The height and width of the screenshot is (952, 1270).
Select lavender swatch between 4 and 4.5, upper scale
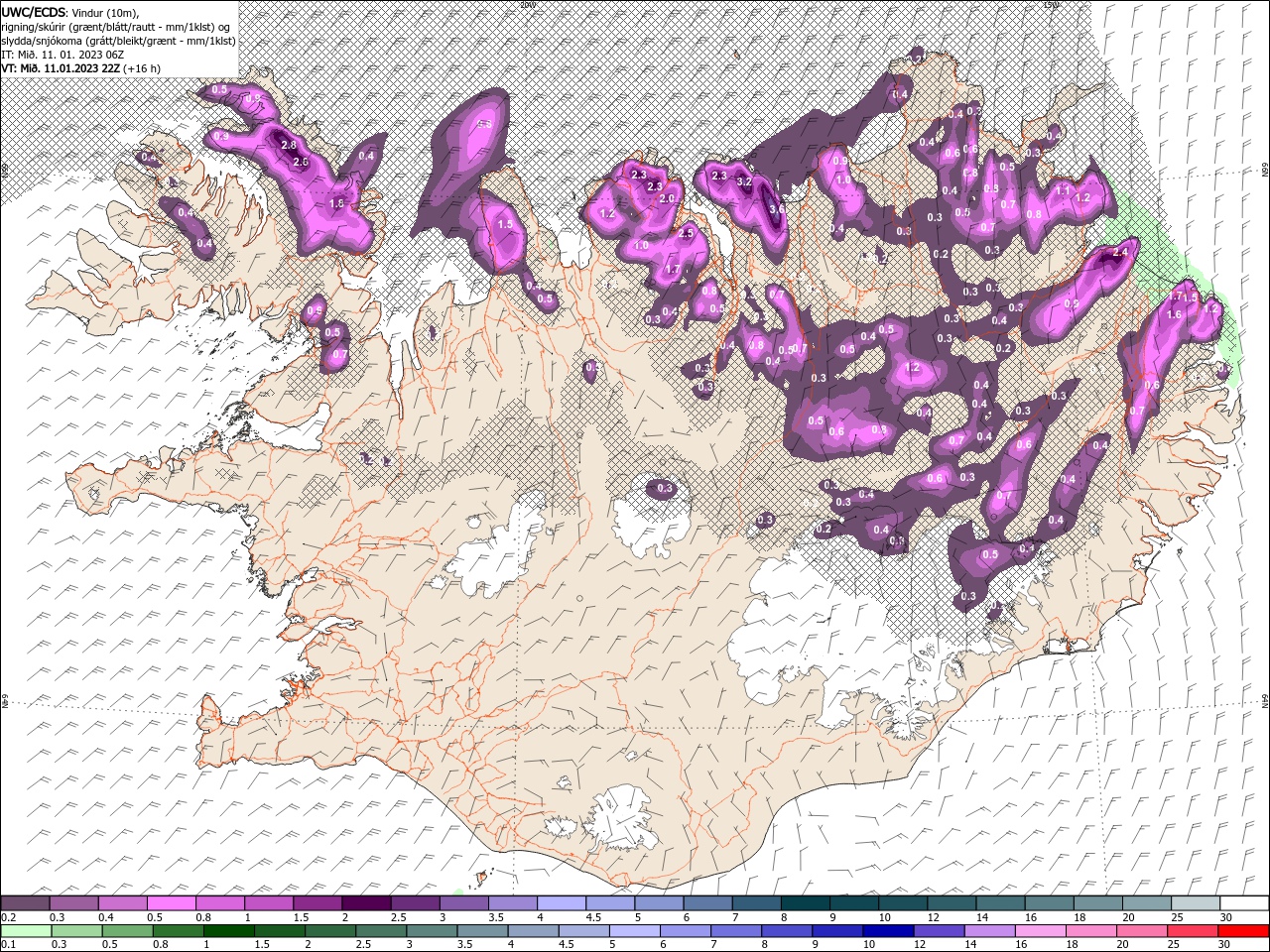(560, 903)
